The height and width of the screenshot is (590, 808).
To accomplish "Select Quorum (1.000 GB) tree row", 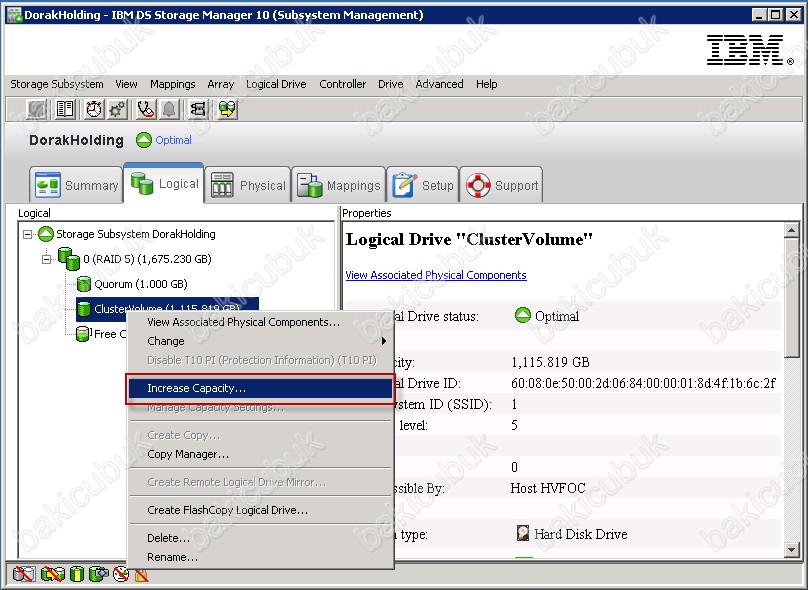I will click(141, 284).
